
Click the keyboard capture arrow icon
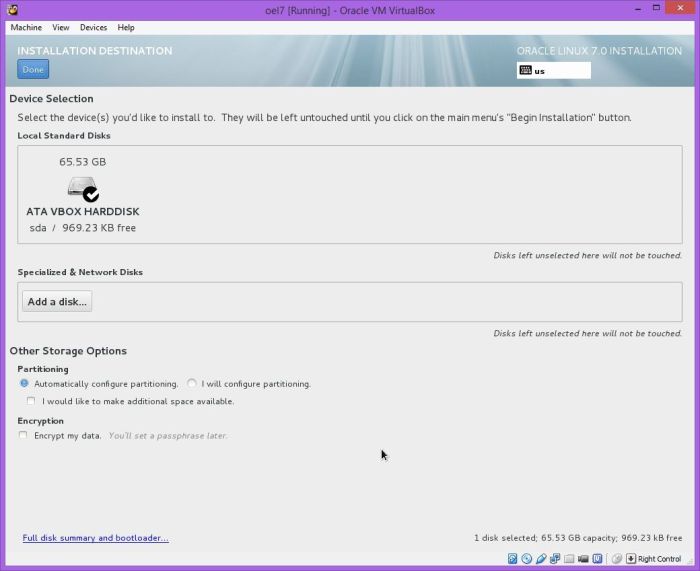pos(631,559)
